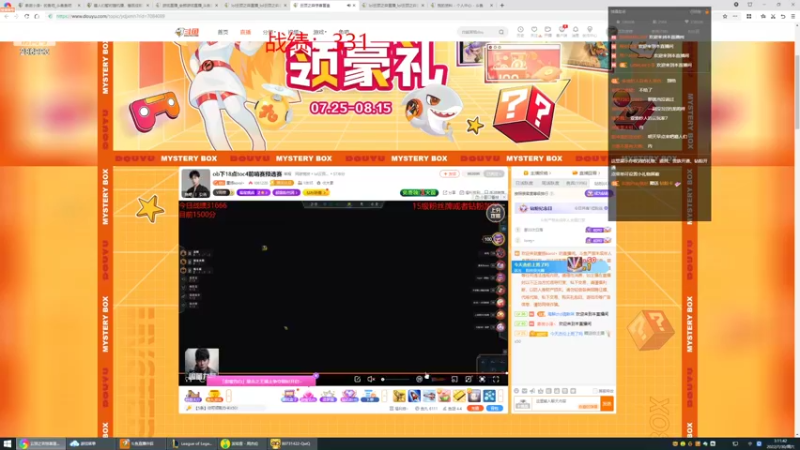Screen dimensions: 800x450
Task: Close the small popup above the video's right corner
Action: tap(504, 197)
